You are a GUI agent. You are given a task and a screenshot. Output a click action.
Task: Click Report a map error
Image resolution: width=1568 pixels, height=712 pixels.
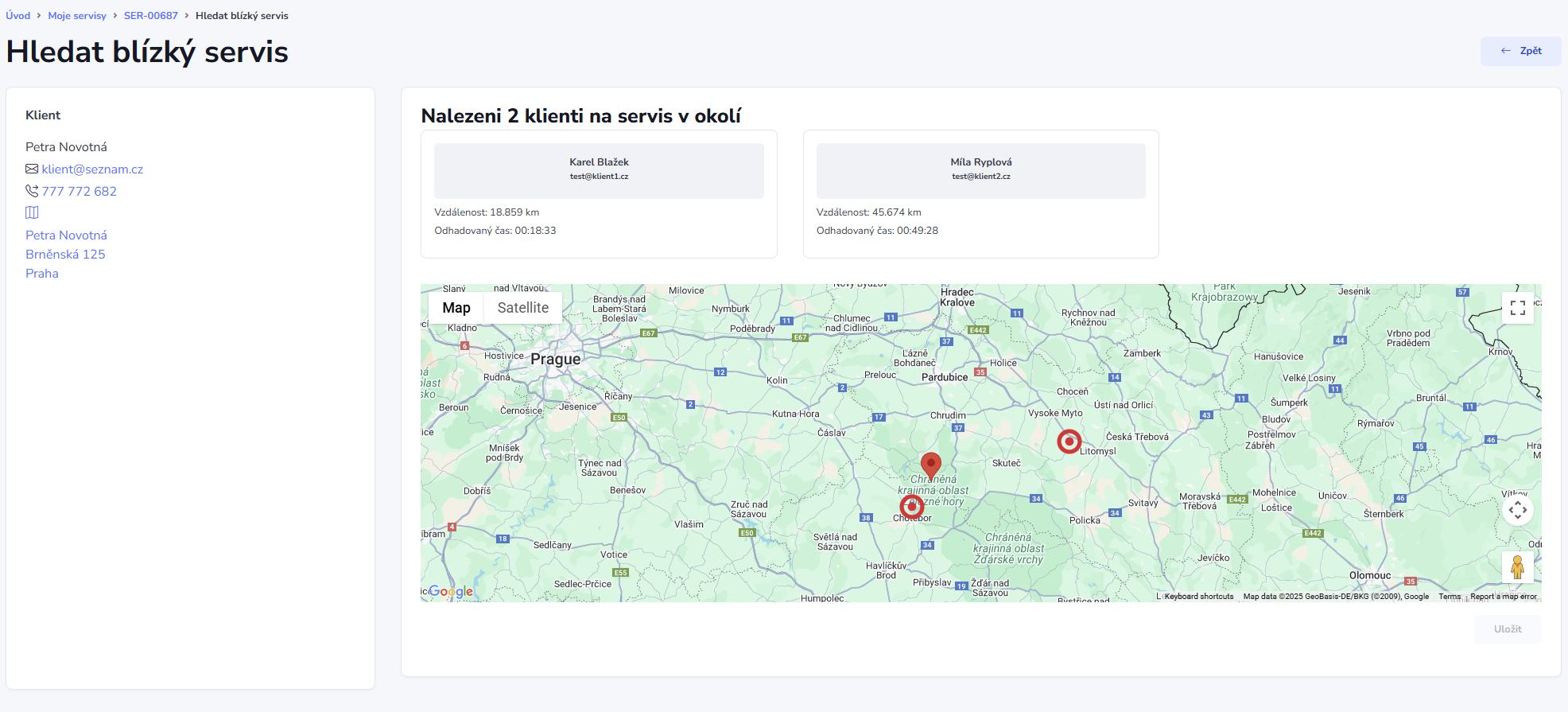pos(1503,597)
